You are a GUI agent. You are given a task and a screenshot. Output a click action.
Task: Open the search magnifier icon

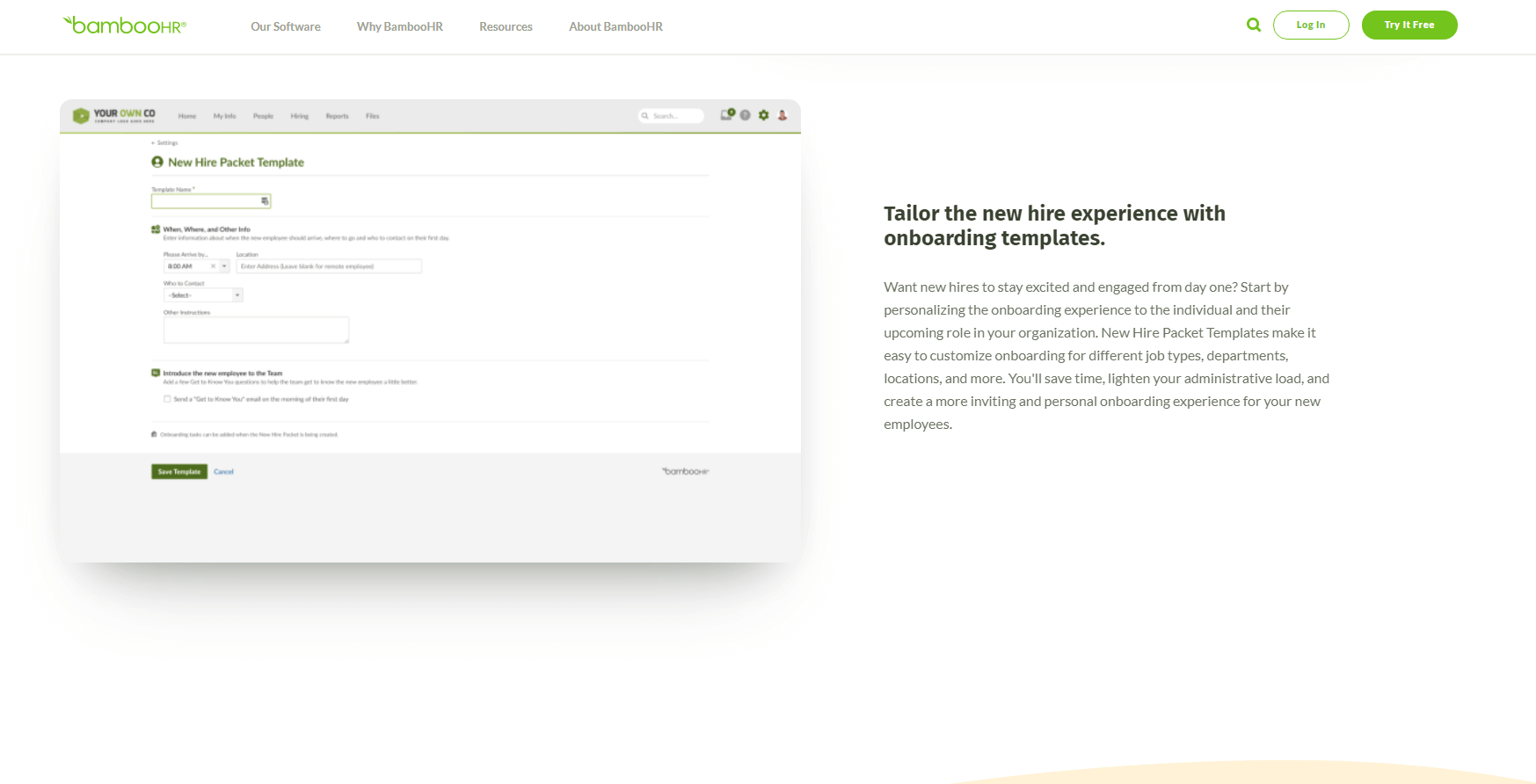(x=1254, y=25)
